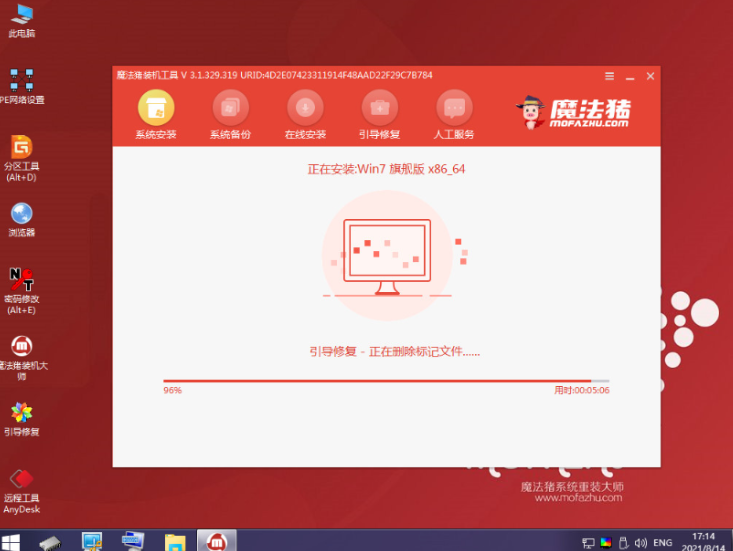The image size is (733, 551).
Task: Click the 魔法猪 mofazhu.com logo
Action: [574, 111]
